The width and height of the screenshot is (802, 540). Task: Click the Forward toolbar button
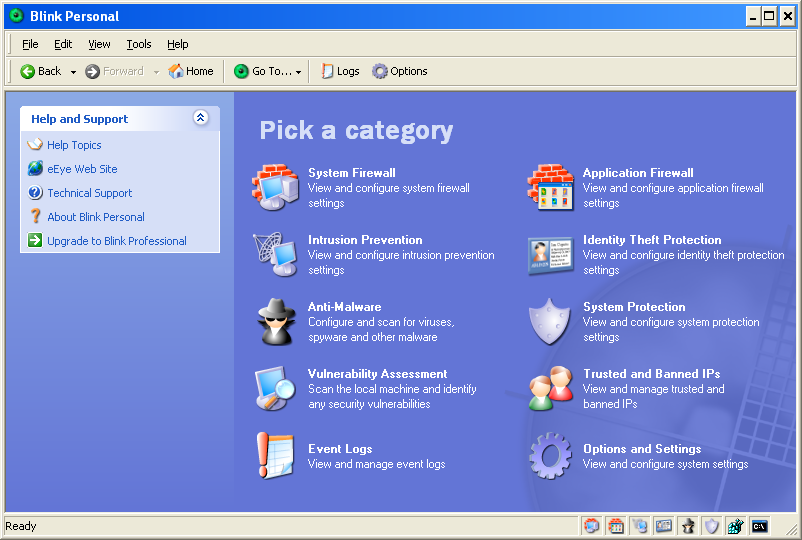[114, 71]
